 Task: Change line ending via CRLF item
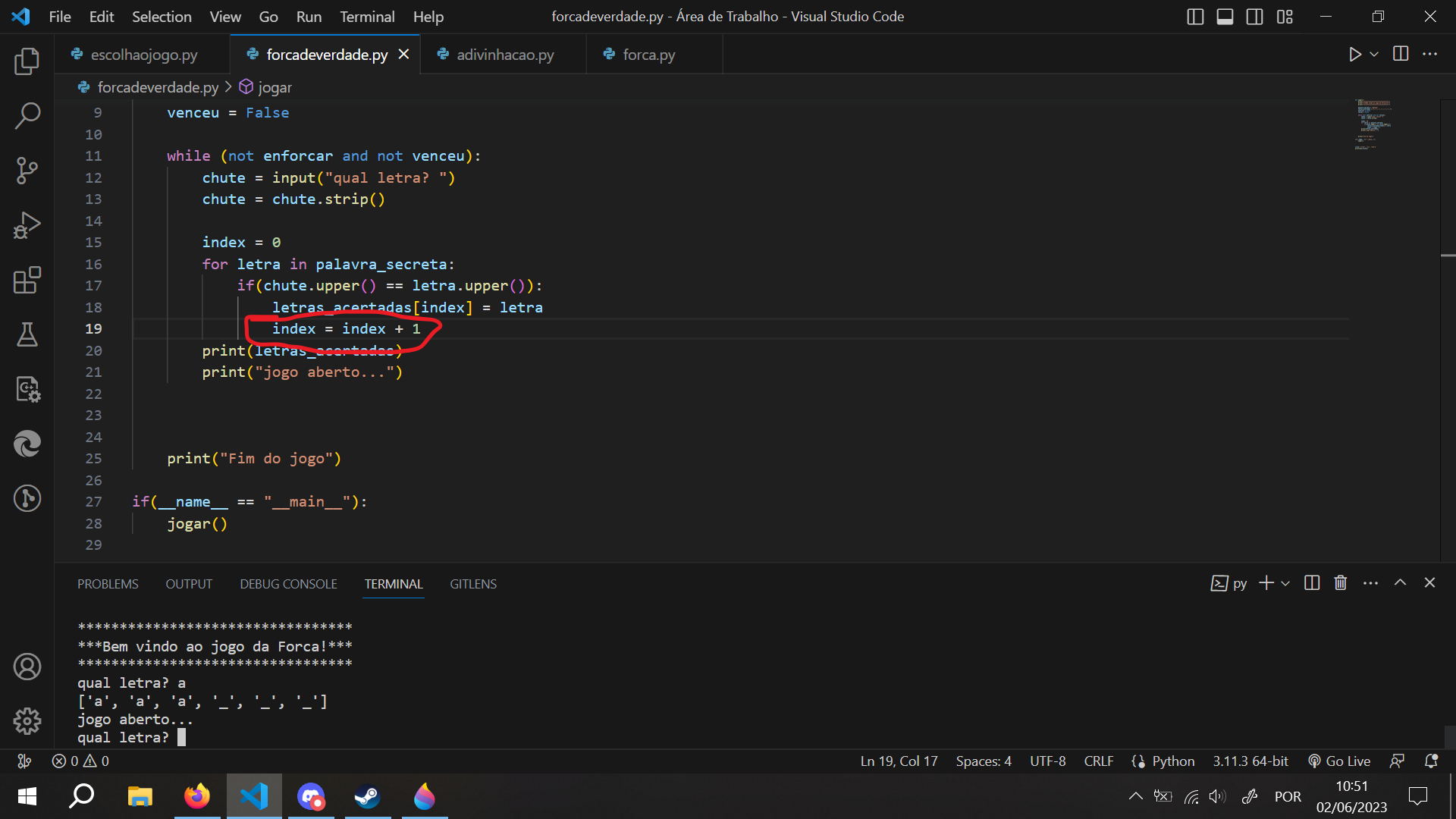[x=1098, y=761]
